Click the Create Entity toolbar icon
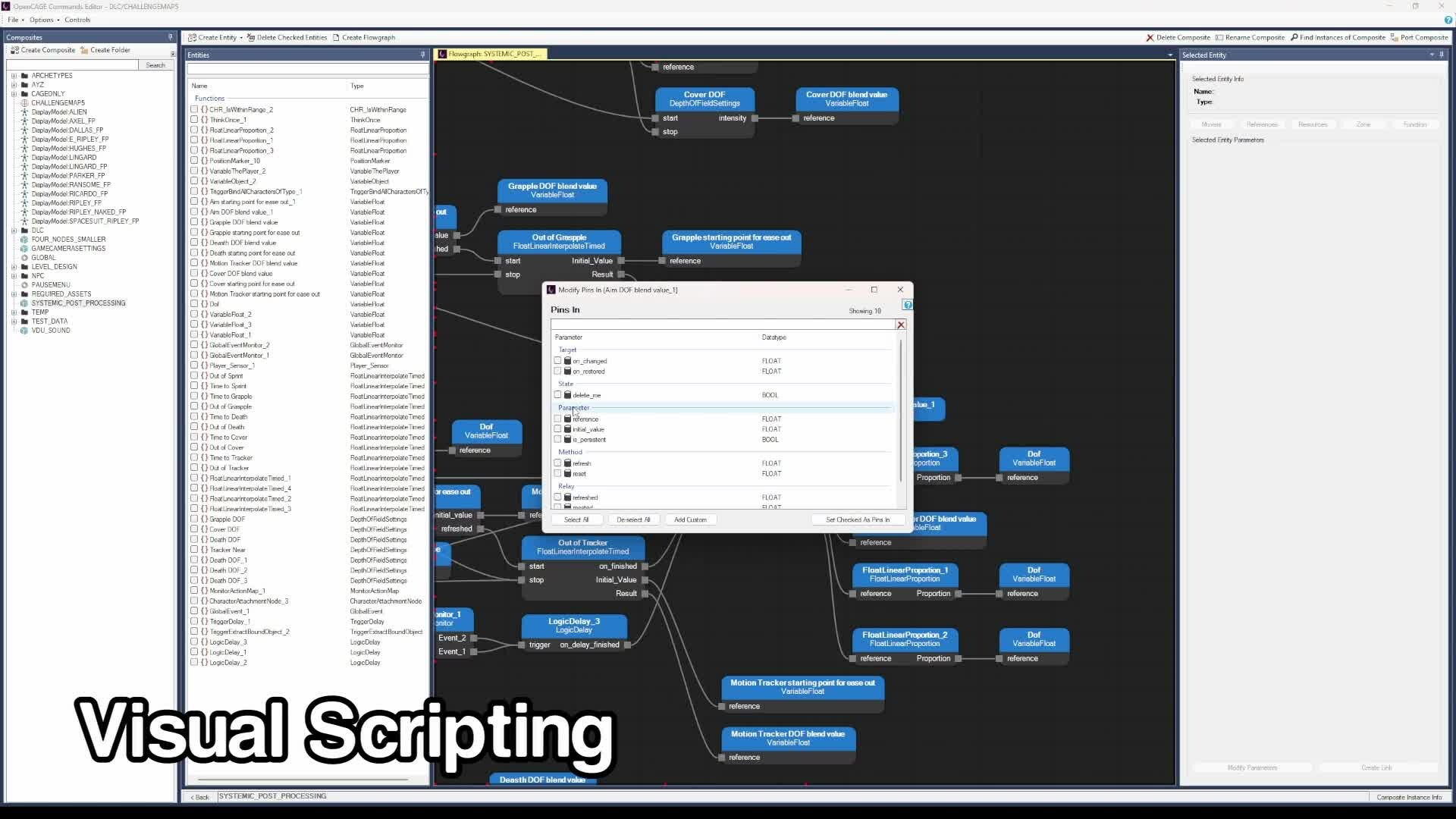The height and width of the screenshot is (819, 1456). (192, 37)
